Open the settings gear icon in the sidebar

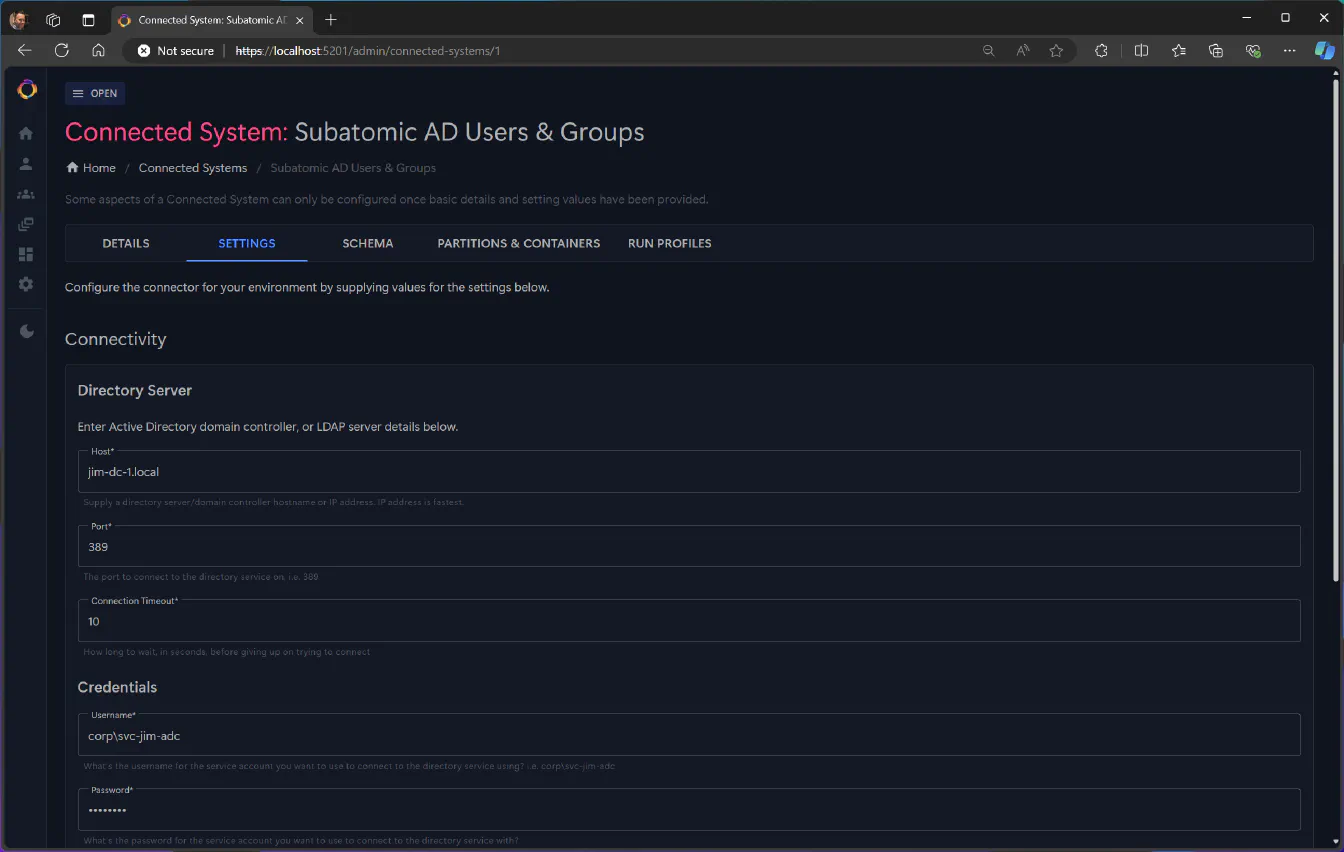pos(26,284)
